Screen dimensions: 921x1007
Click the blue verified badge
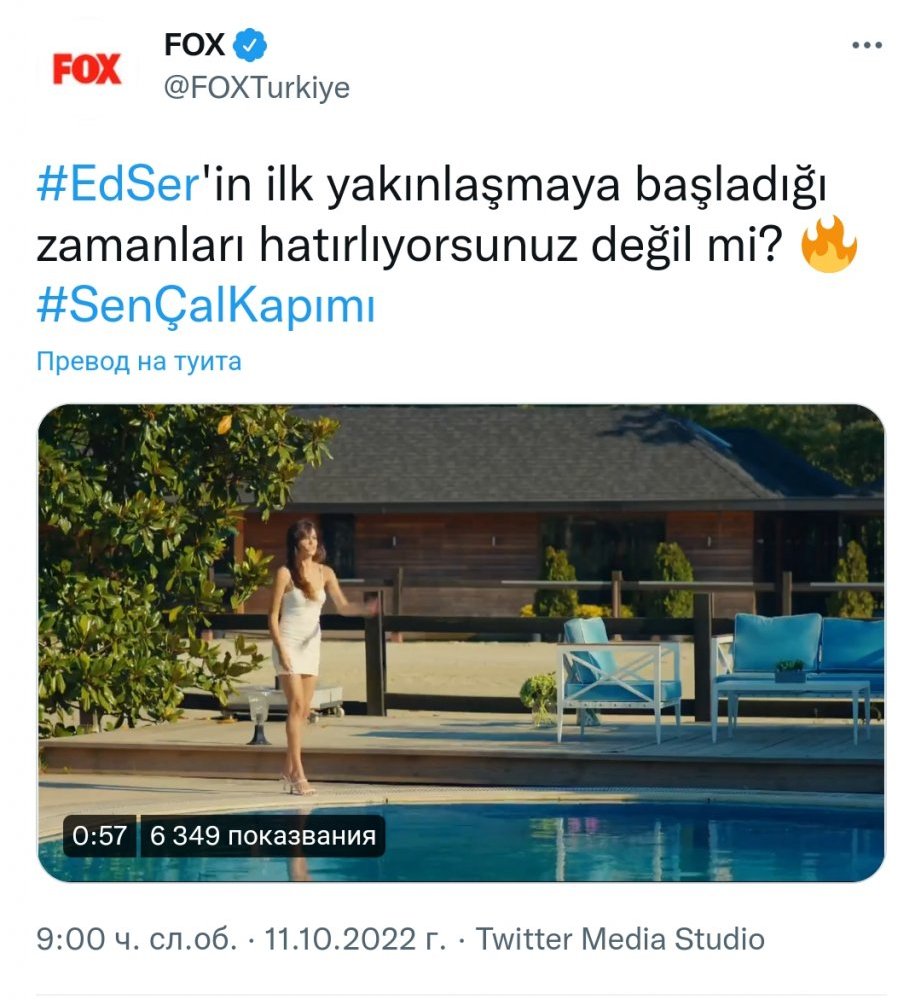[x=249, y=45]
